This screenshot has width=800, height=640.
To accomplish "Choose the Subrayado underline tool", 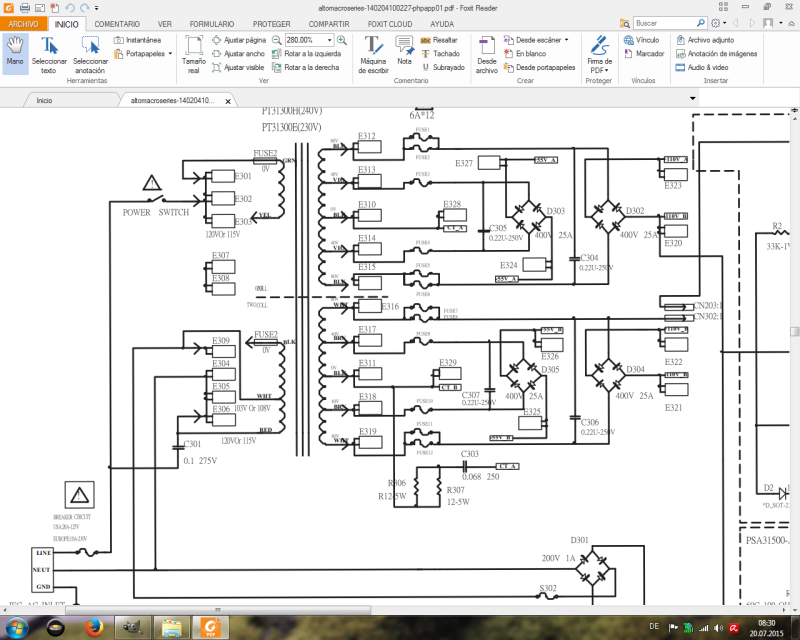I will pos(443,67).
